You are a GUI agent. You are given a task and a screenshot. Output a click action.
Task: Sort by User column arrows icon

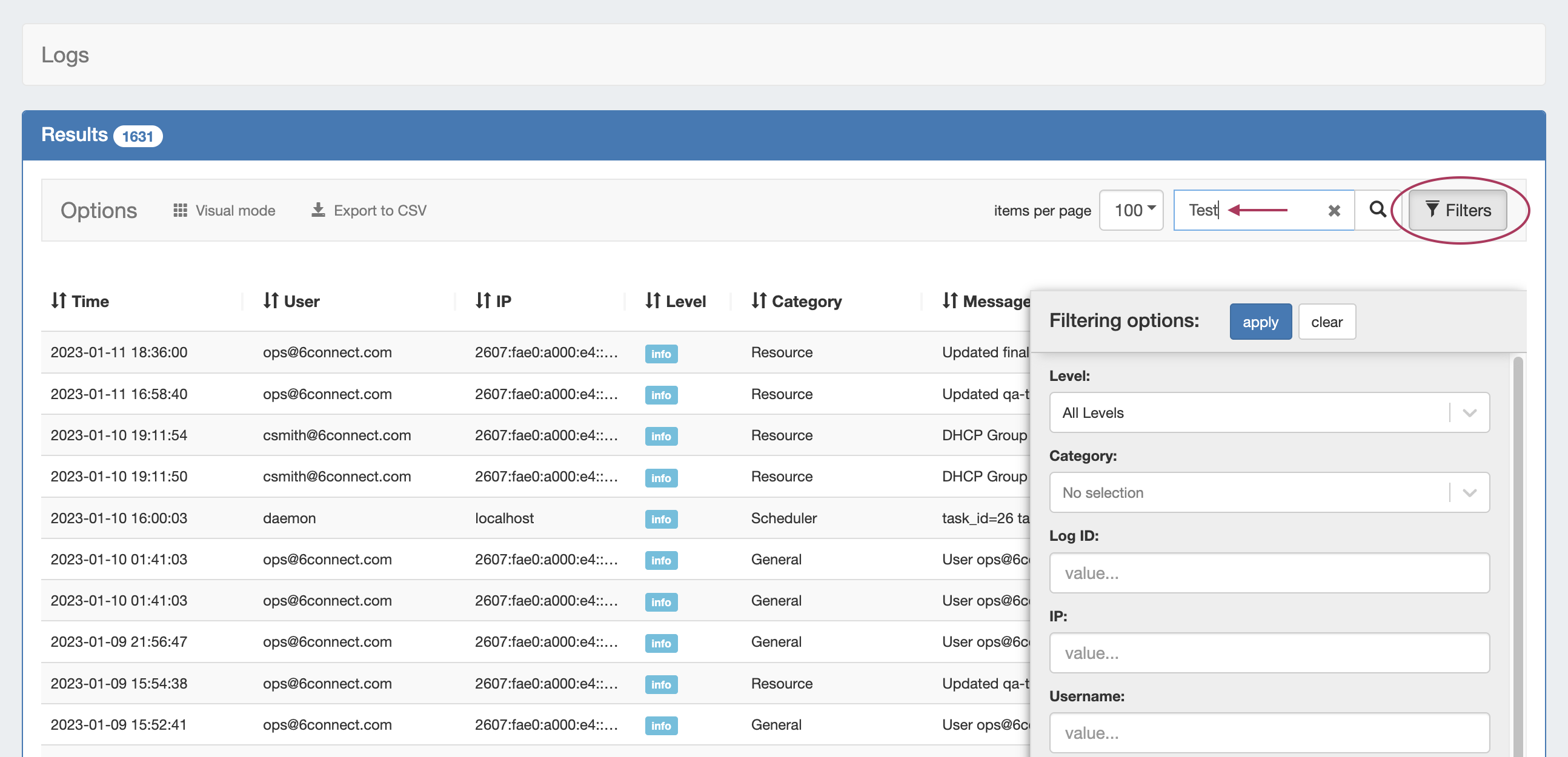[271, 300]
